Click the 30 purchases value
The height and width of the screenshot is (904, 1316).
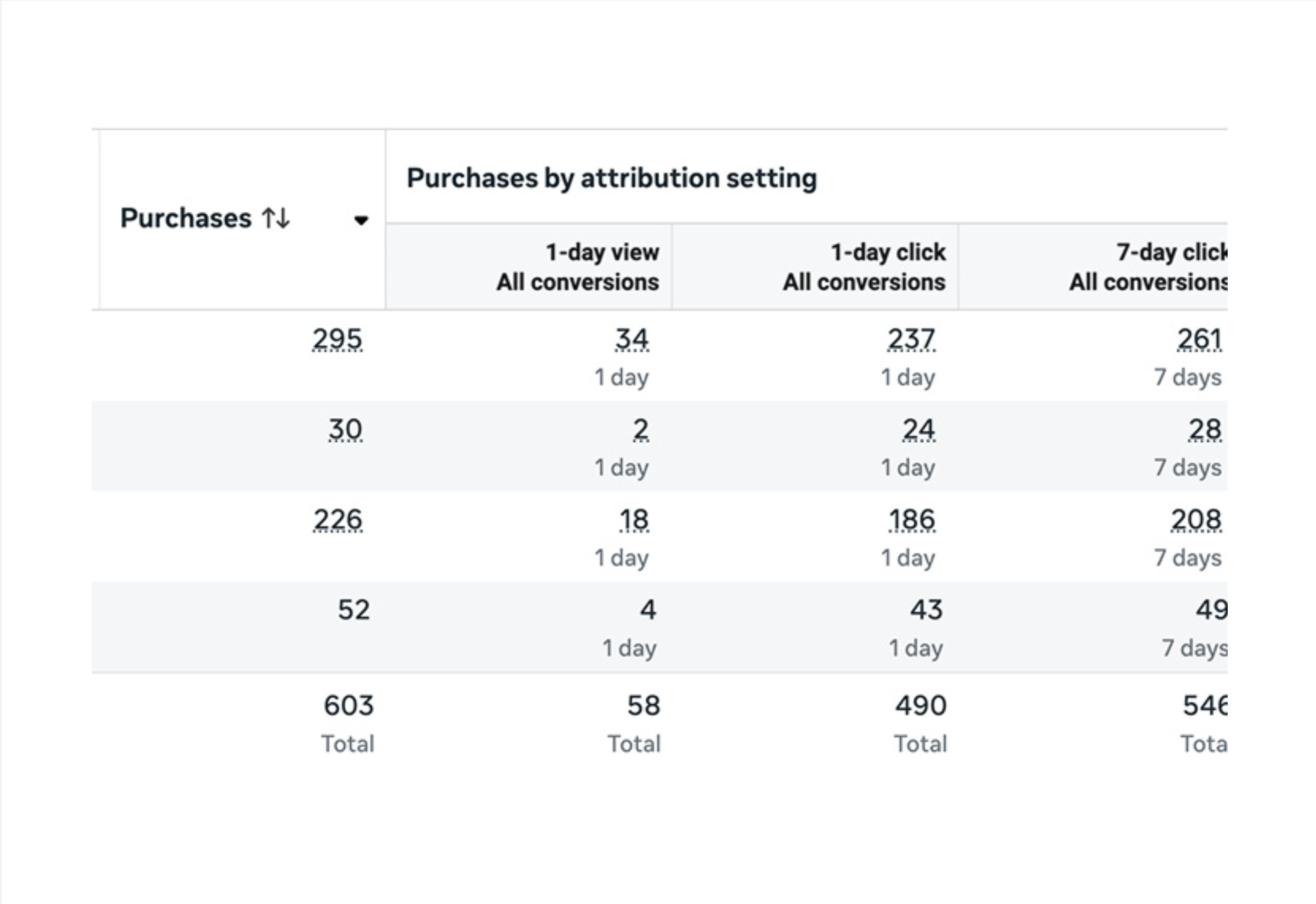coord(345,429)
